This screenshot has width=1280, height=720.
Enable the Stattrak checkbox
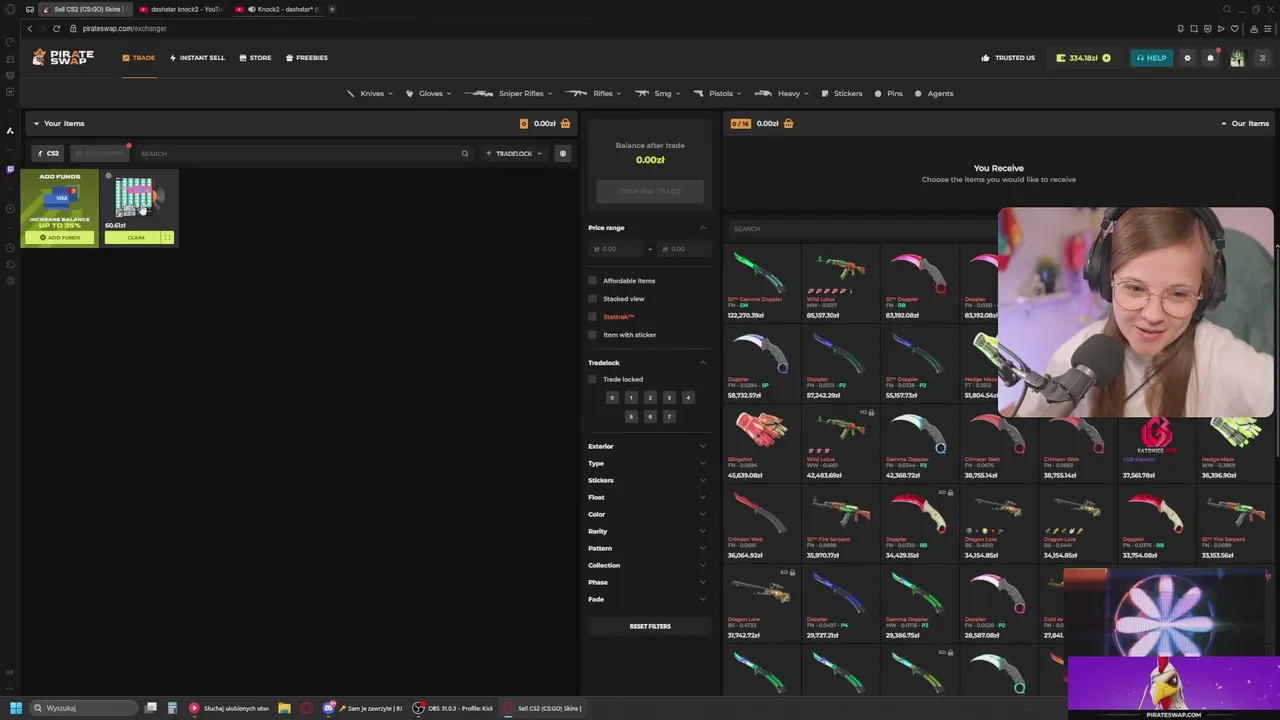coord(593,317)
